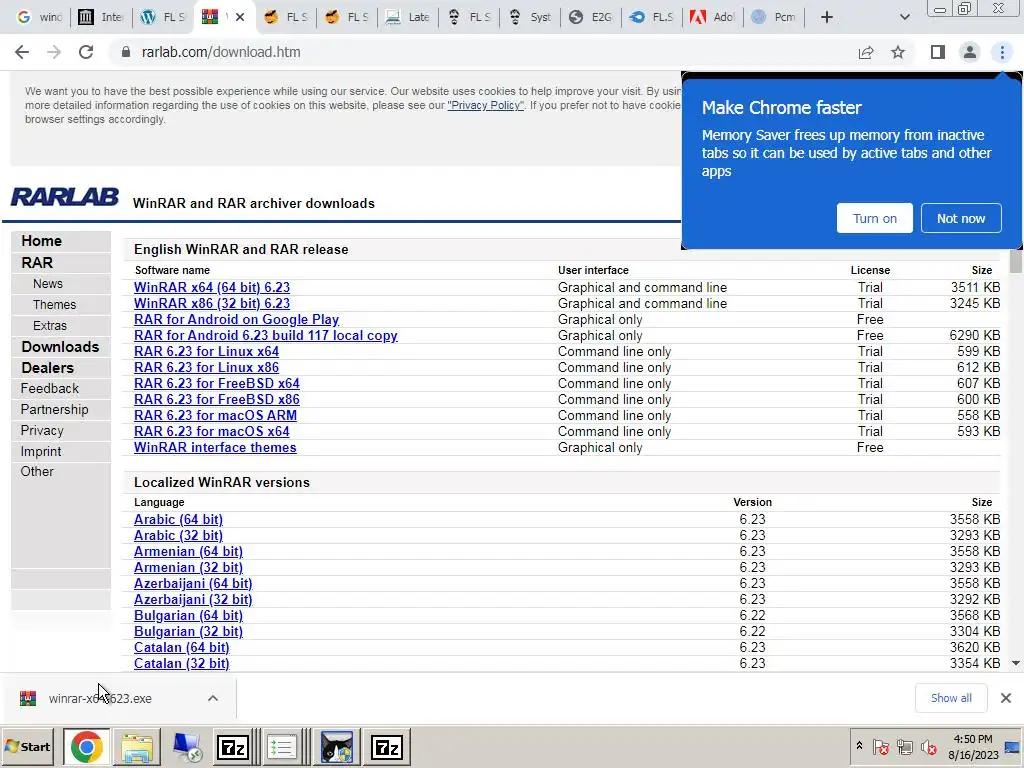This screenshot has height=768, width=1024.
Task: Switch to the 'E2G' tab
Action: pos(591,17)
